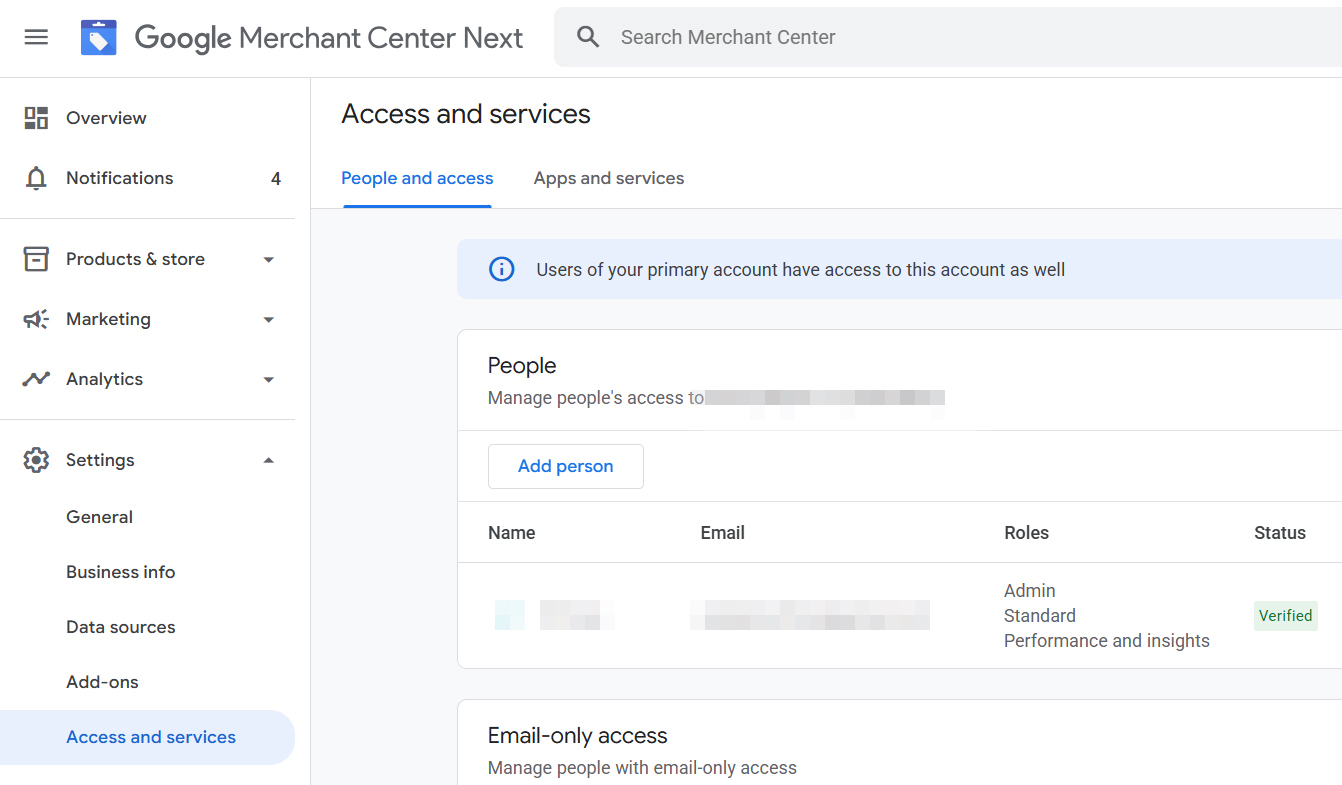Open the Data sources settings page
This screenshot has width=1342, height=785.
(120, 626)
